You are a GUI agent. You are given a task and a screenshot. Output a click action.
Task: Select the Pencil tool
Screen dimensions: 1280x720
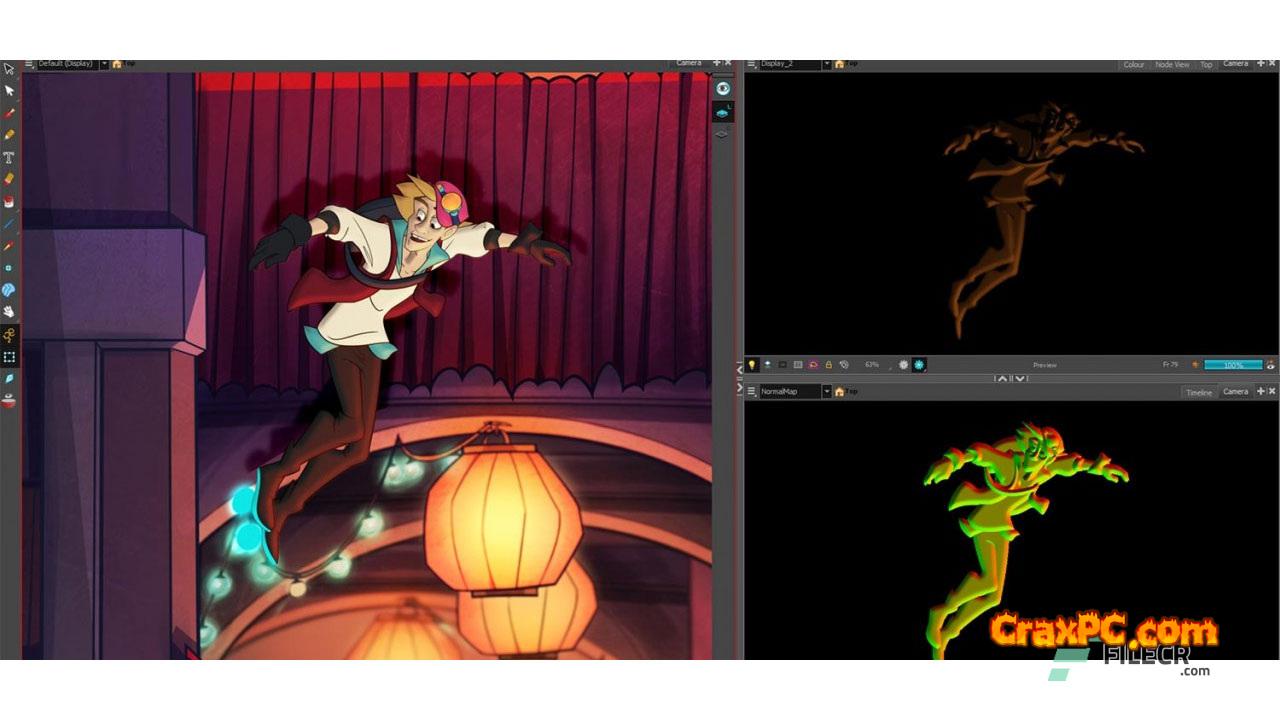9,135
